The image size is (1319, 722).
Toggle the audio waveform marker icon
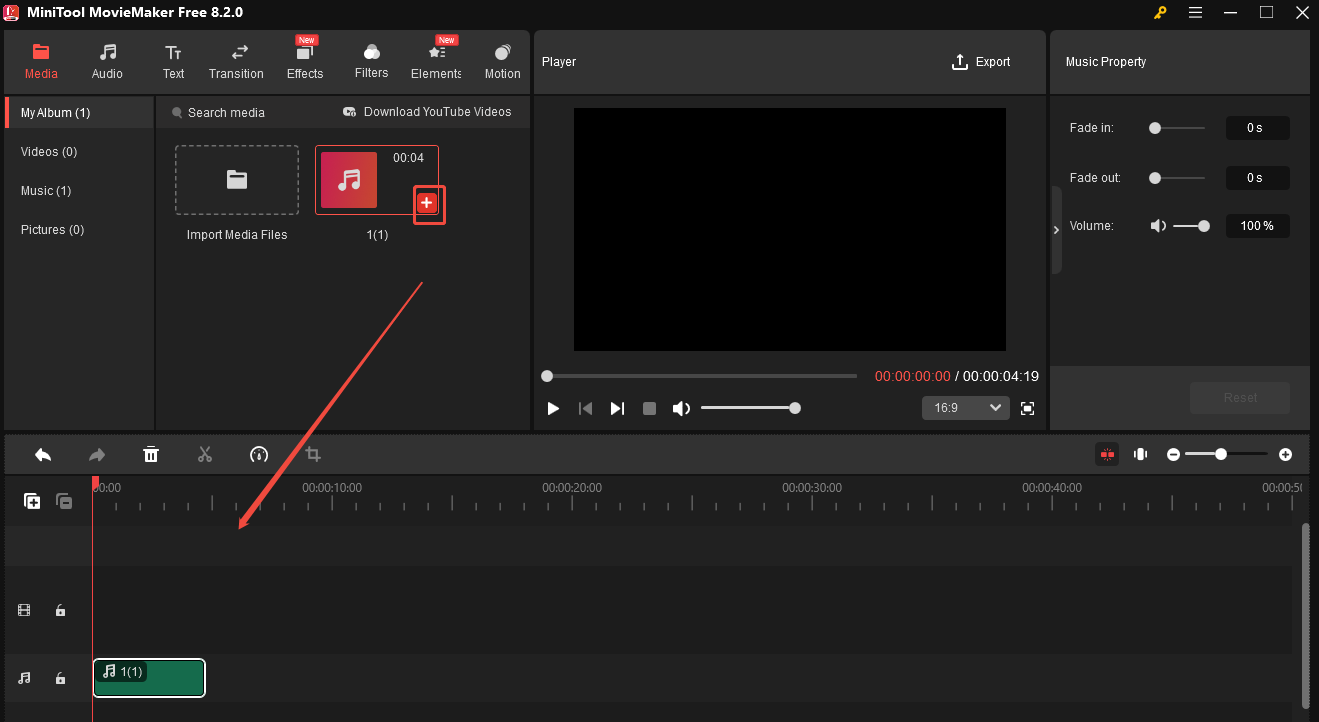click(x=1140, y=454)
